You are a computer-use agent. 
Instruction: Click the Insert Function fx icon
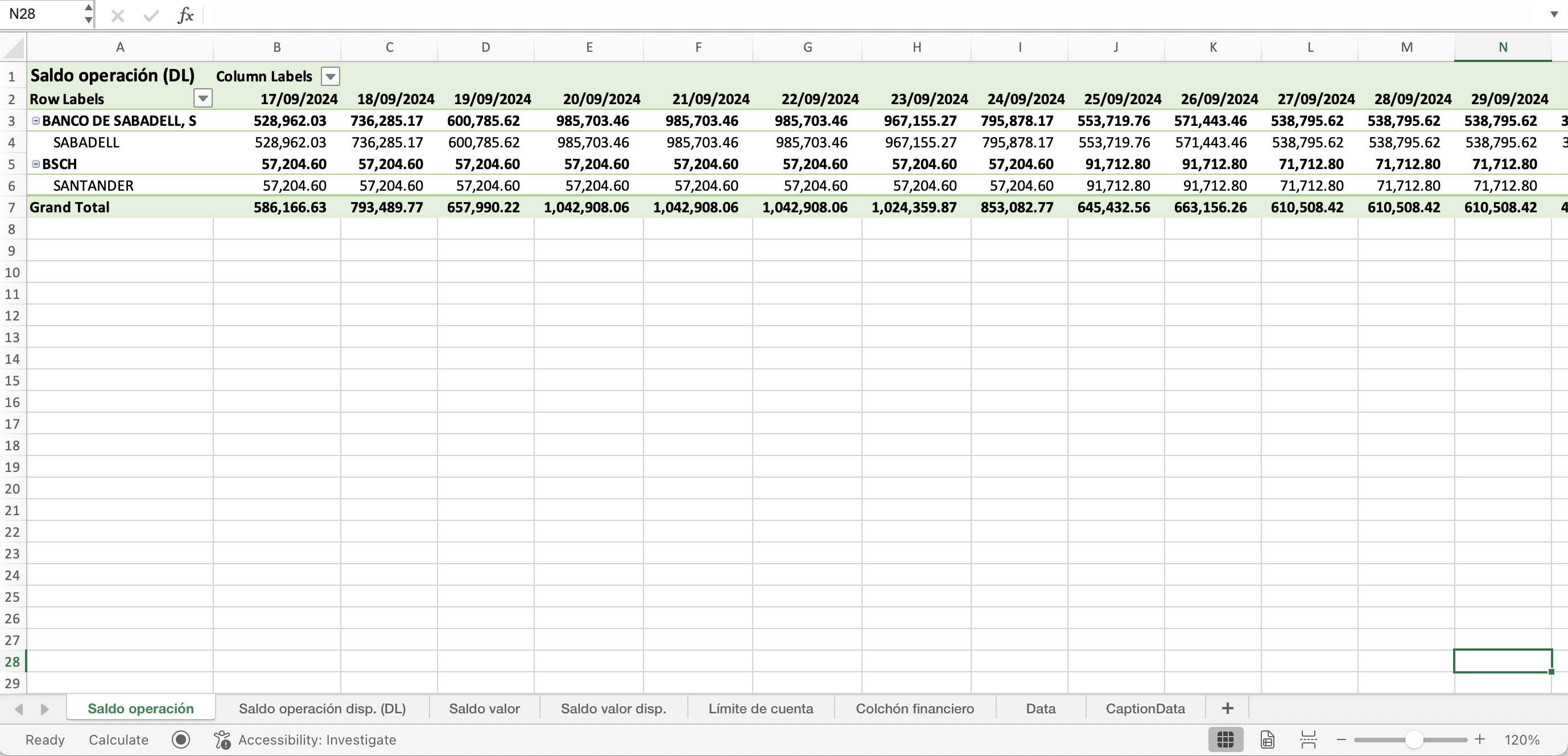click(x=185, y=15)
